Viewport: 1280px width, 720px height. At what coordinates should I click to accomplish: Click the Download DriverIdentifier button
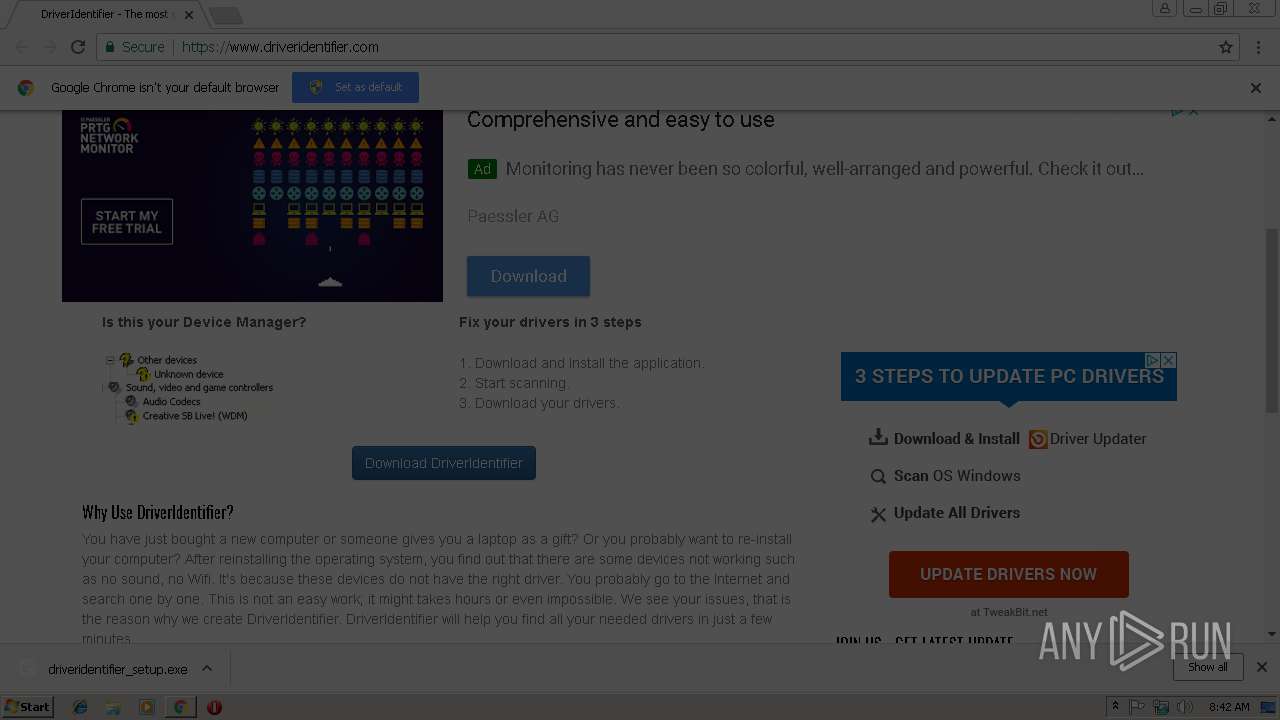(444, 463)
